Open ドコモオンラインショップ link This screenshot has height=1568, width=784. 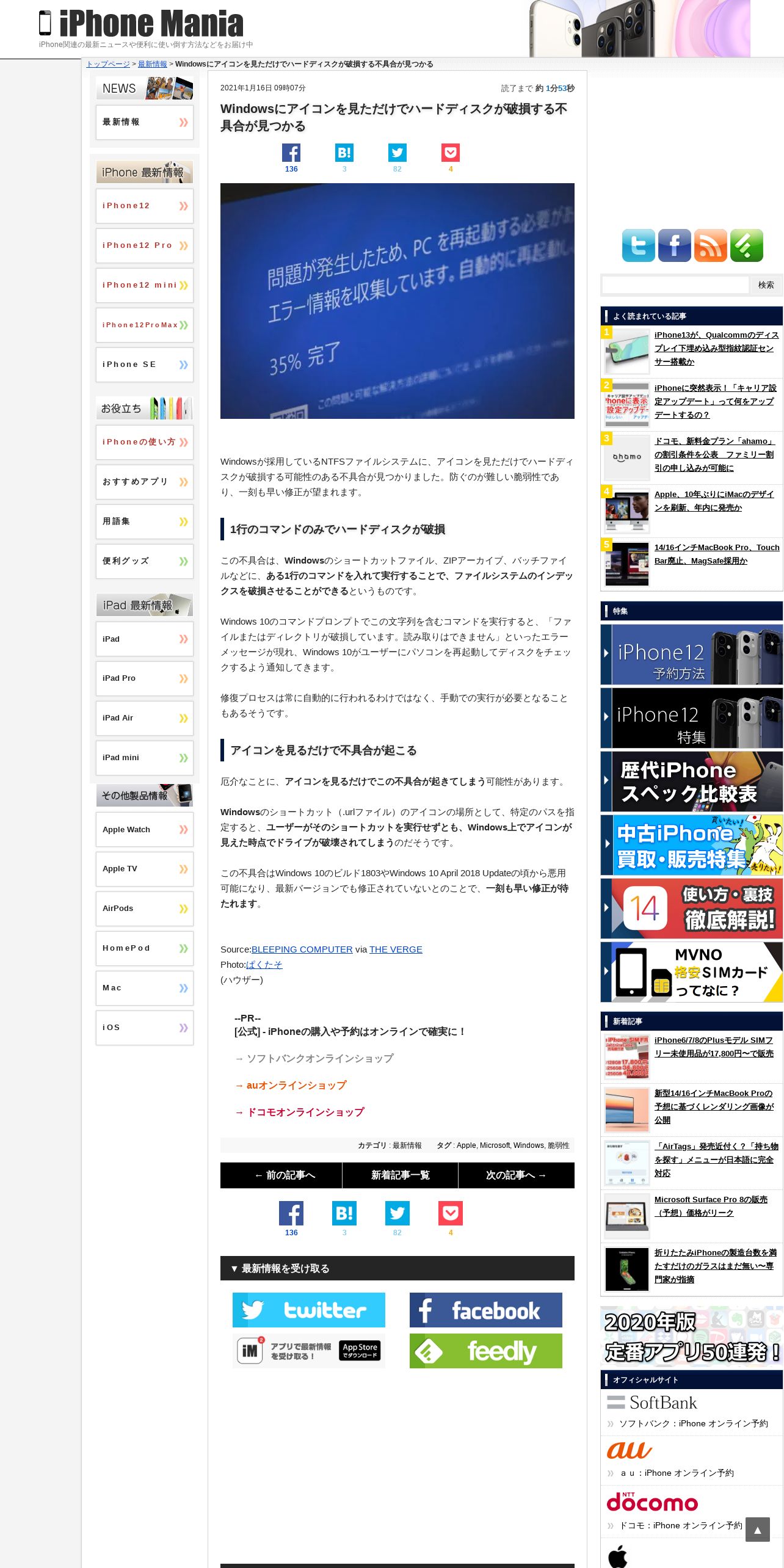coord(300,1112)
